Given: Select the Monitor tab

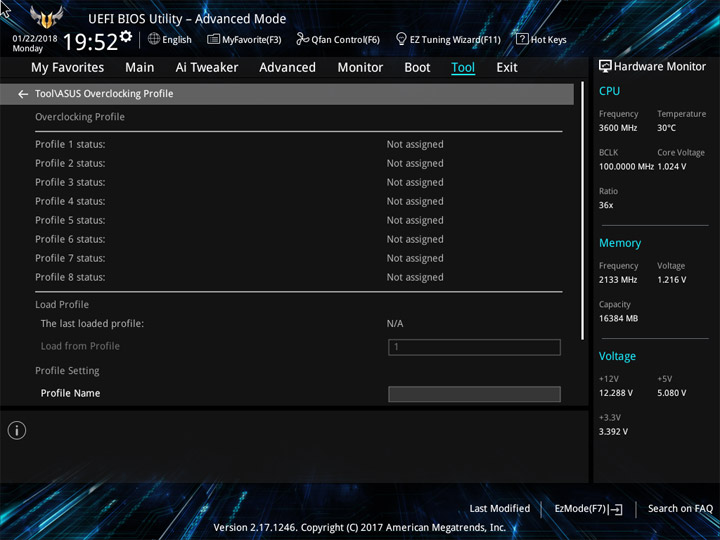Looking at the screenshot, I should click(x=360, y=68).
